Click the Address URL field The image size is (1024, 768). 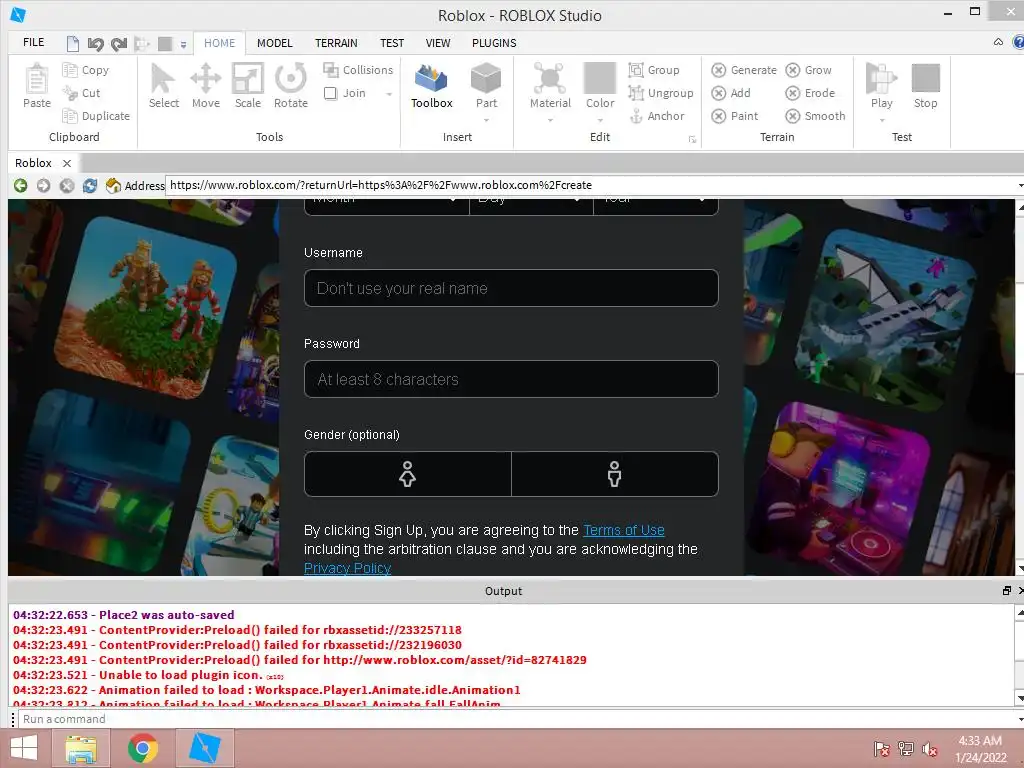592,185
